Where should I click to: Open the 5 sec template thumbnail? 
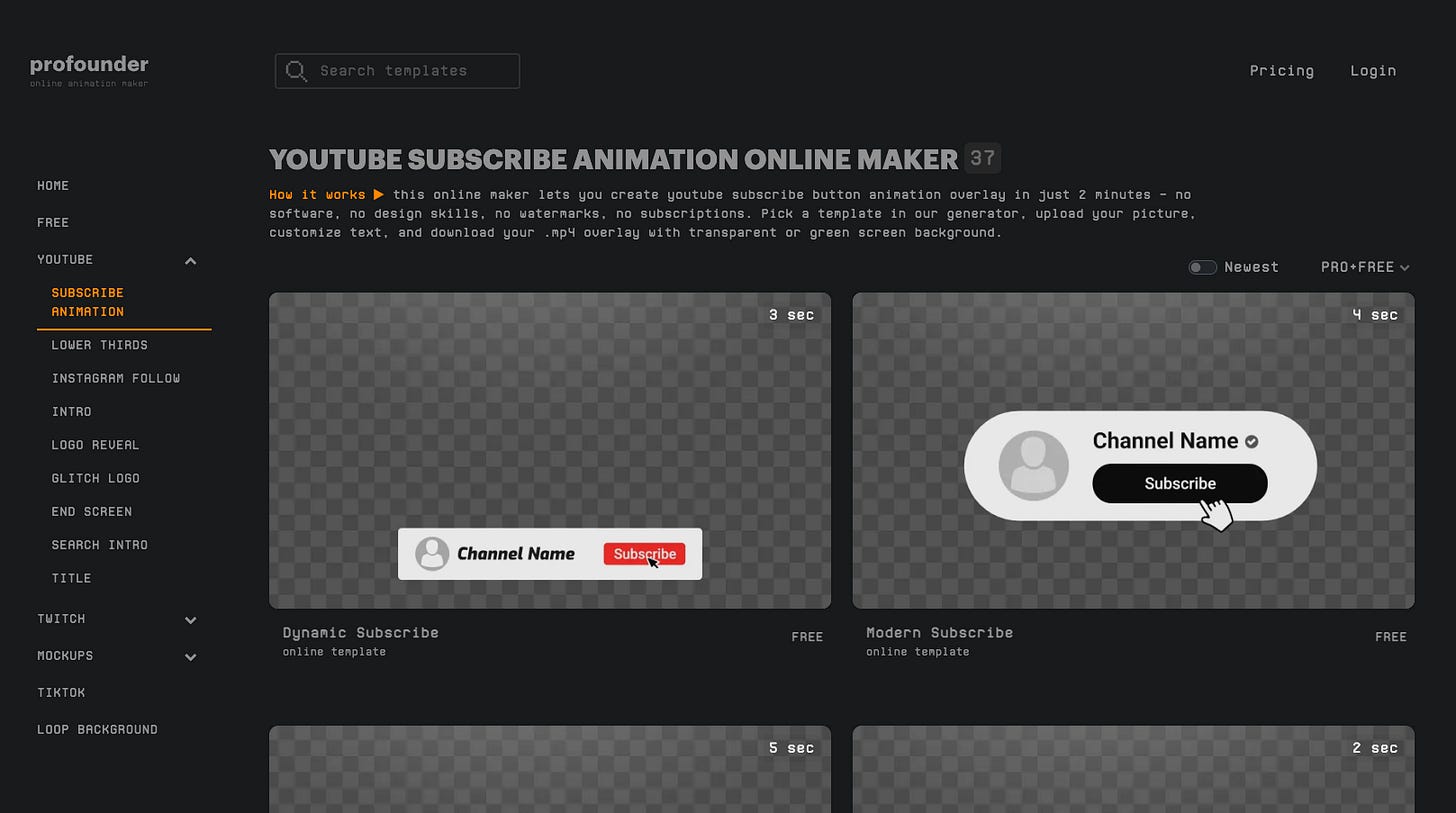[550, 770]
